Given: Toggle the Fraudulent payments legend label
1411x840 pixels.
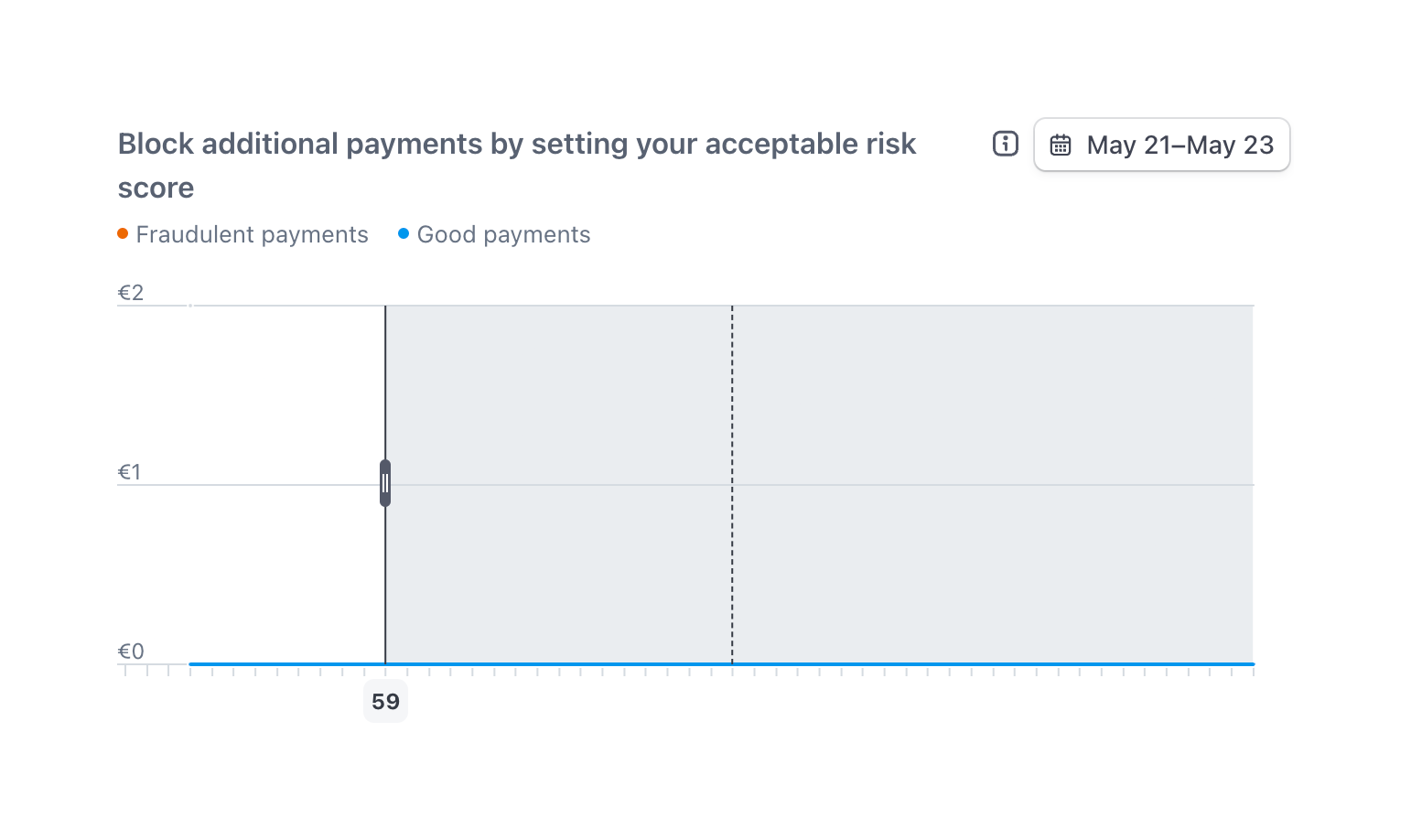Looking at the screenshot, I should 252,234.
